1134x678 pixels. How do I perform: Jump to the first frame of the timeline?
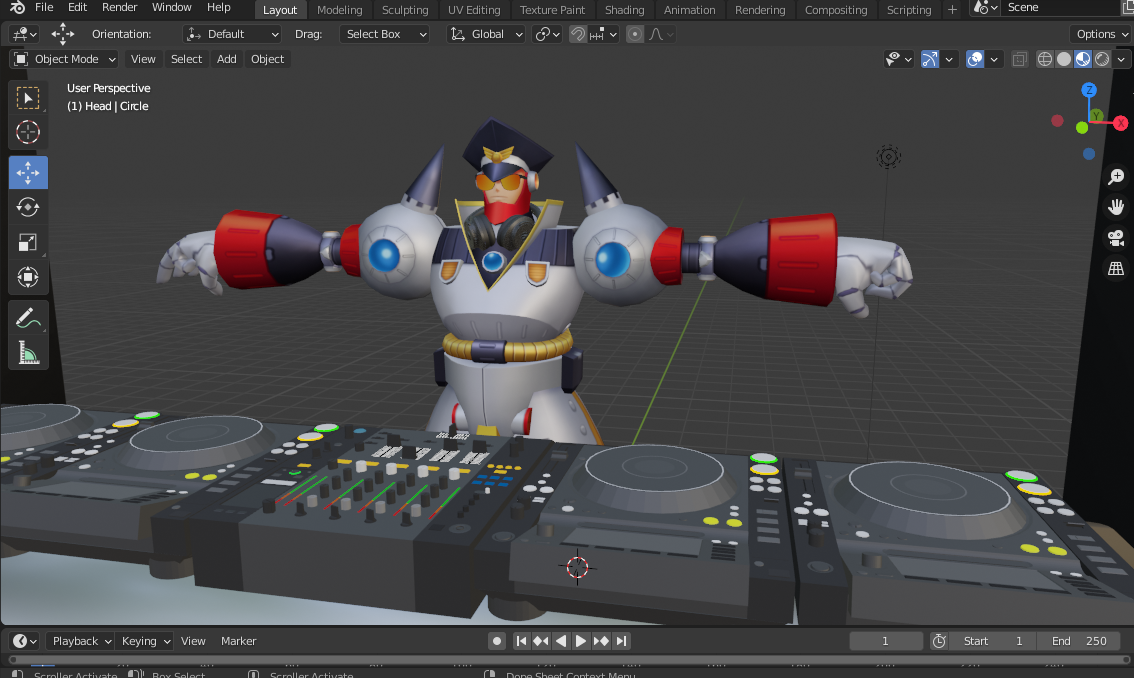(x=521, y=641)
